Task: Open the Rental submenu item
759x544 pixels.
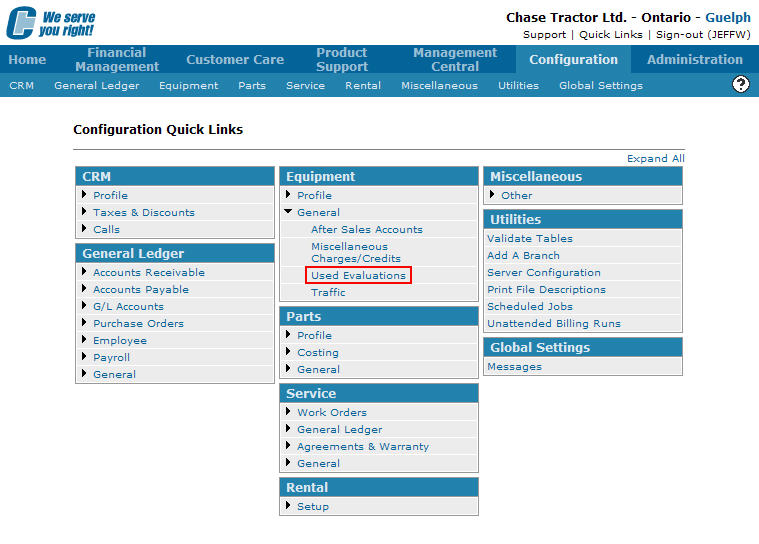Action: tap(363, 86)
